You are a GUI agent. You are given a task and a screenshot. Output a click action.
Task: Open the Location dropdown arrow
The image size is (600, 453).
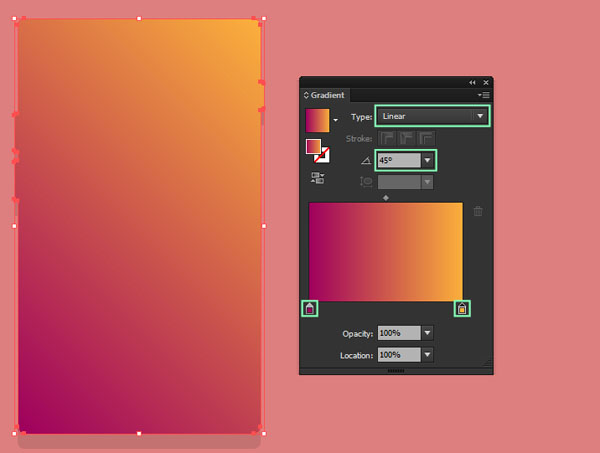[x=427, y=355]
